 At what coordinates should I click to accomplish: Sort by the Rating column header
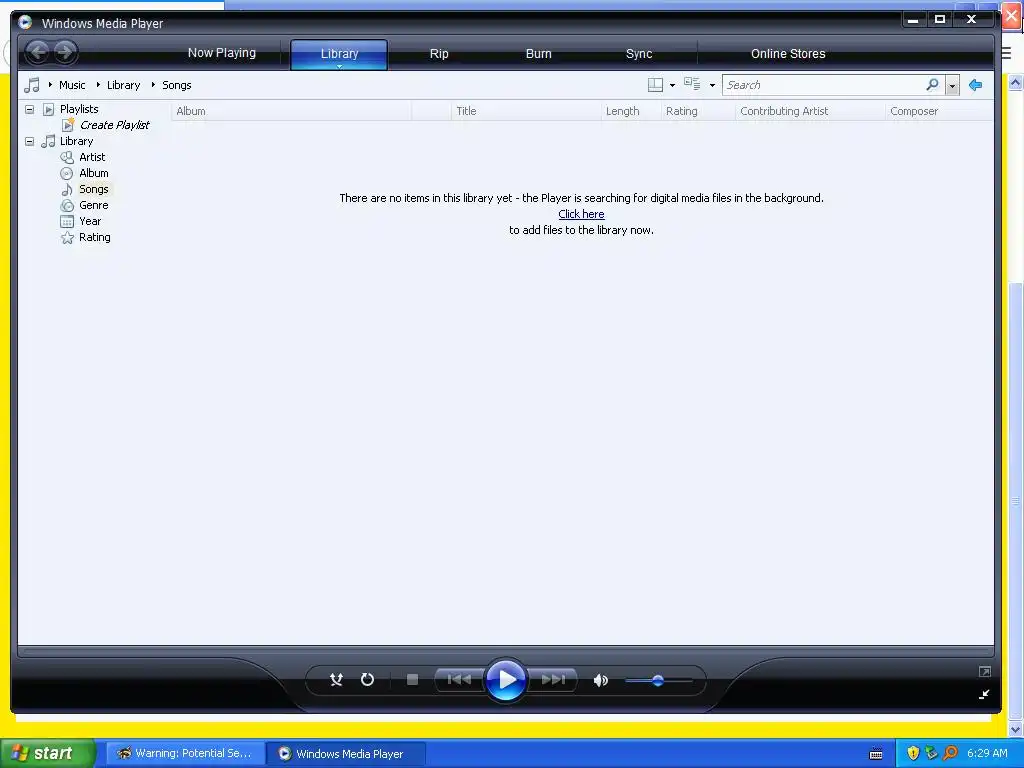tap(698, 111)
